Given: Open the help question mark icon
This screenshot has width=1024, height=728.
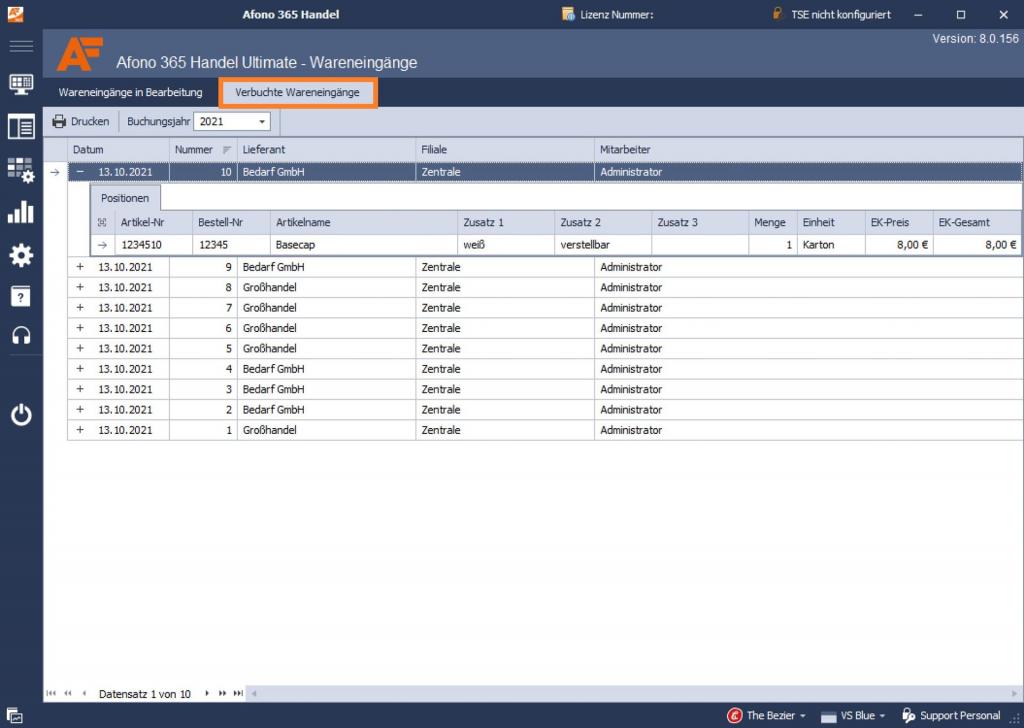Looking at the screenshot, I should (21, 296).
